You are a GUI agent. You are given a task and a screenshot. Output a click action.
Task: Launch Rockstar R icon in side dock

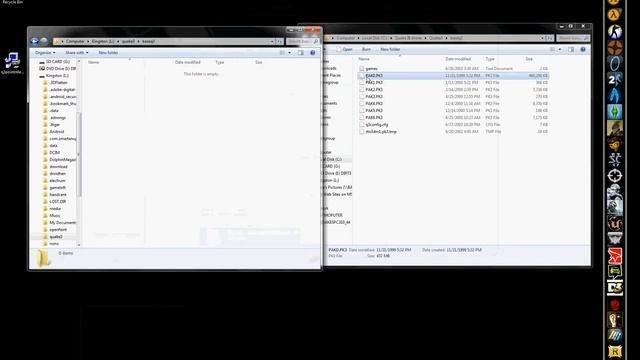tap(614, 351)
